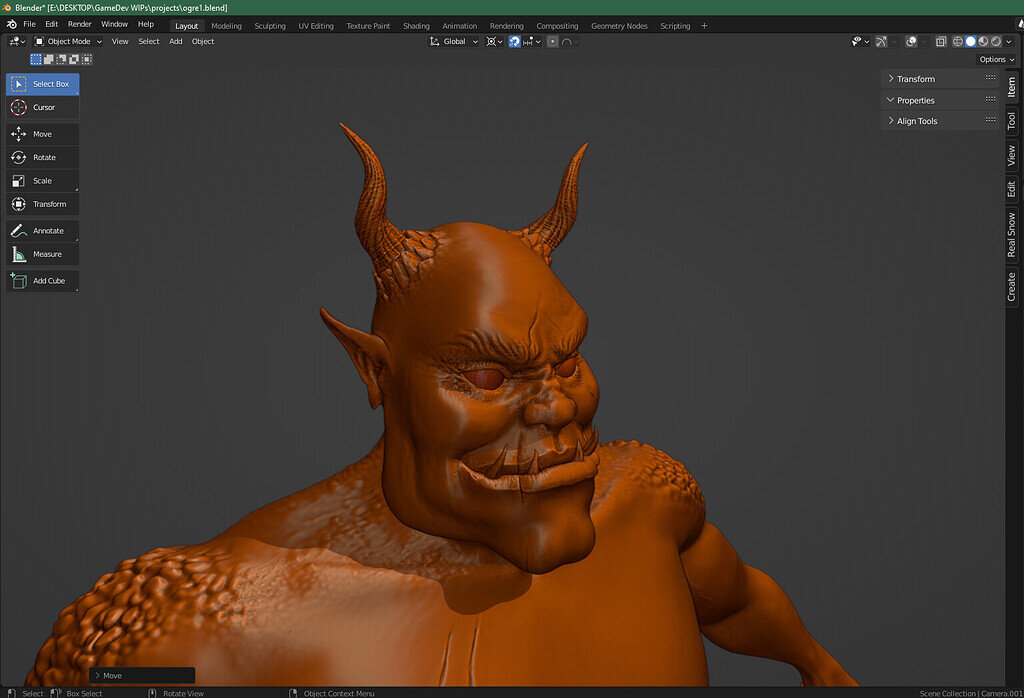Select the Rotate tool
This screenshot has width=1024, height=698.
42,157
